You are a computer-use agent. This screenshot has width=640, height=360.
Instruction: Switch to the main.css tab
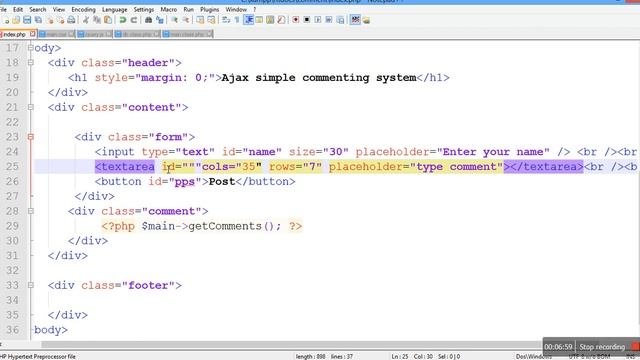point(56,34)
